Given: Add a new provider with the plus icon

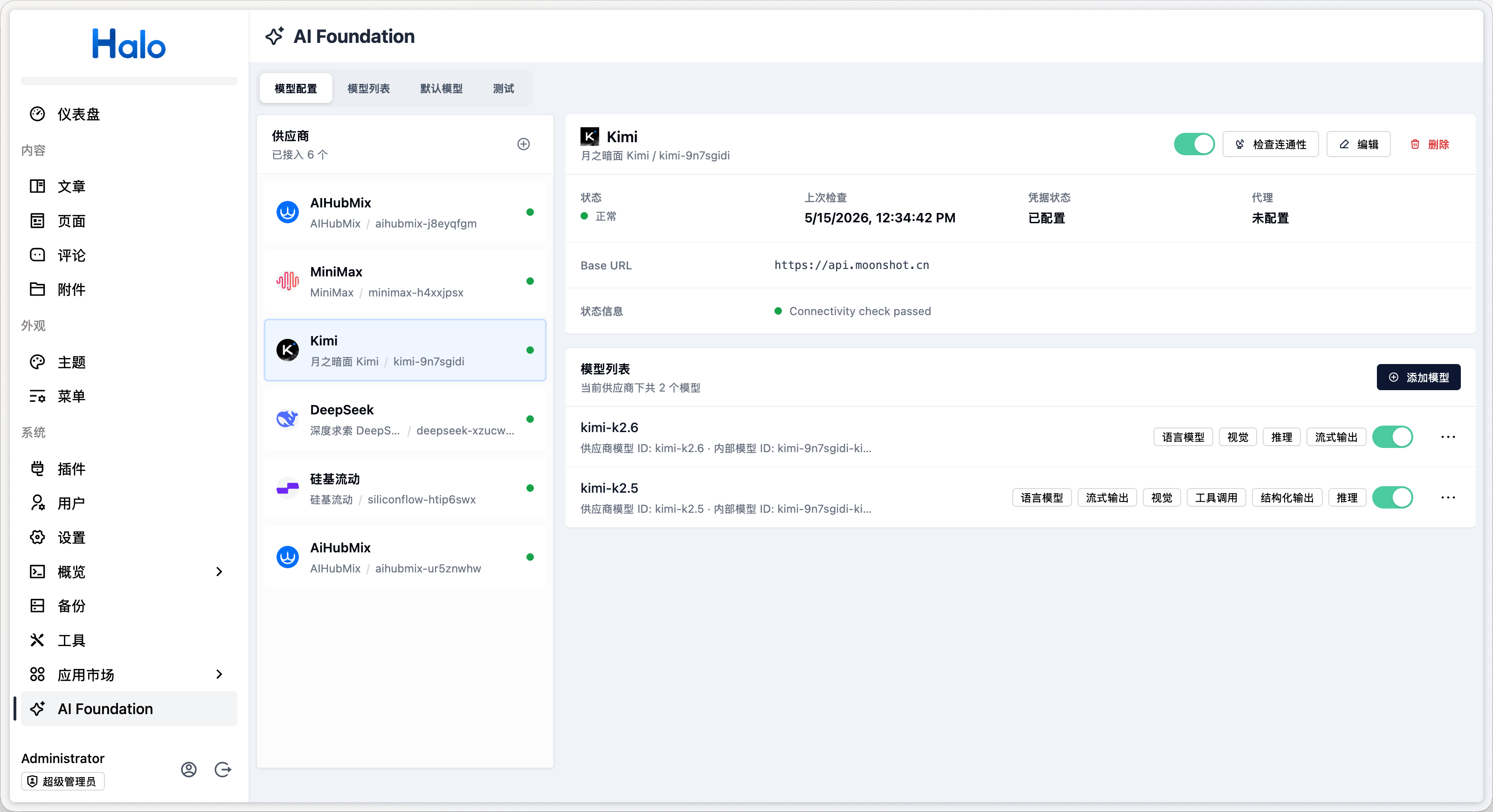Looking at the screenshot, I should pyautogui.click(x=523, y=145).
